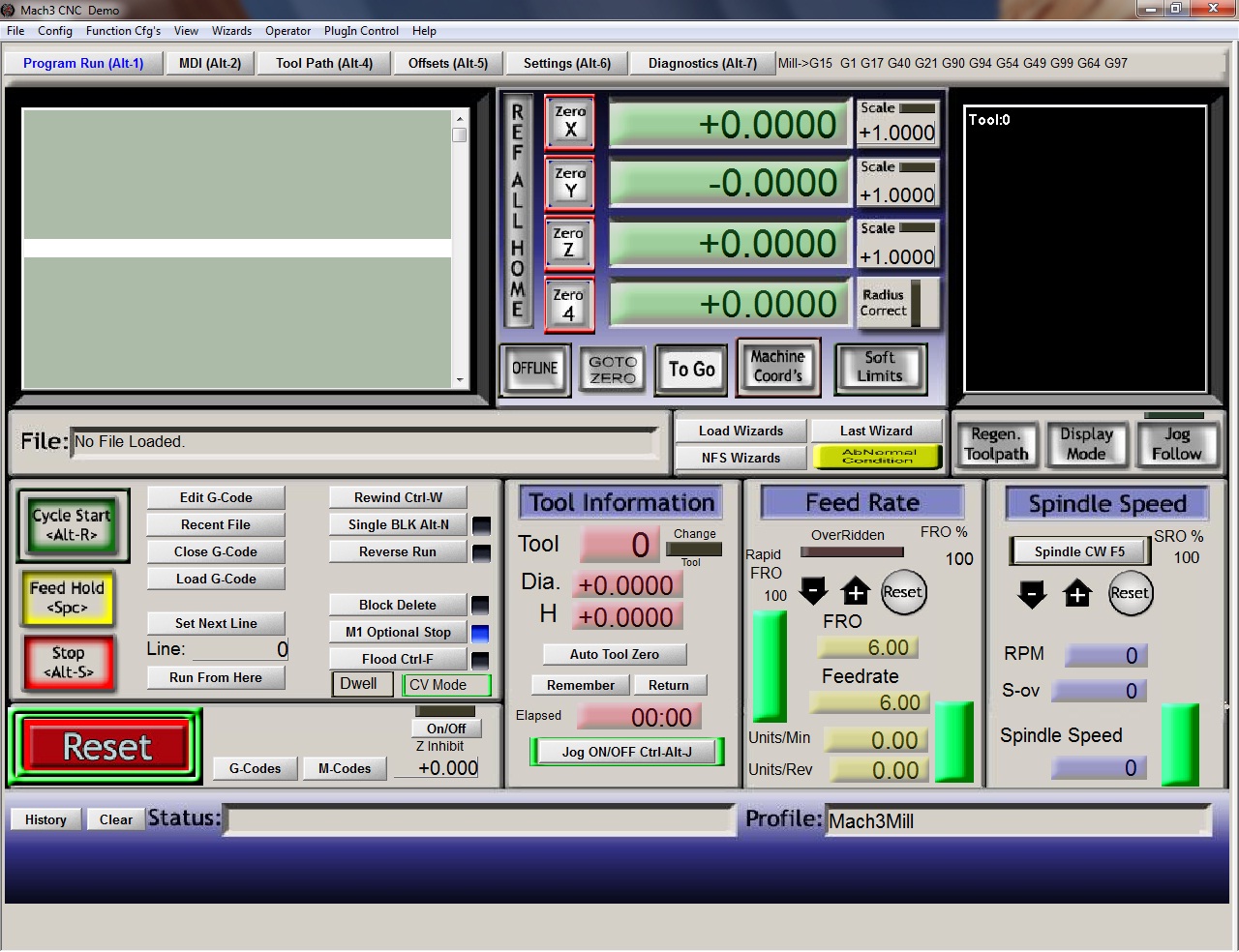1239x952 pixels.
Task: Click the Edit G-Code button
Action: (x=216, y=497)
